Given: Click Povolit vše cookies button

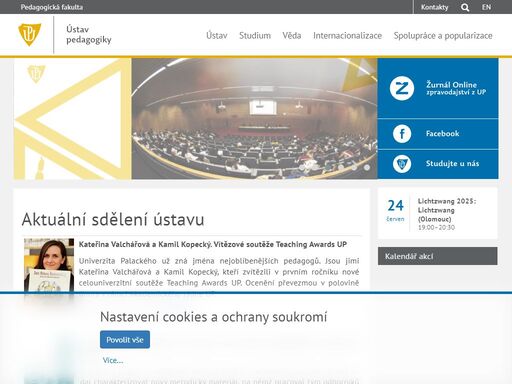Looking at the screenshot, I should [125, 340].
